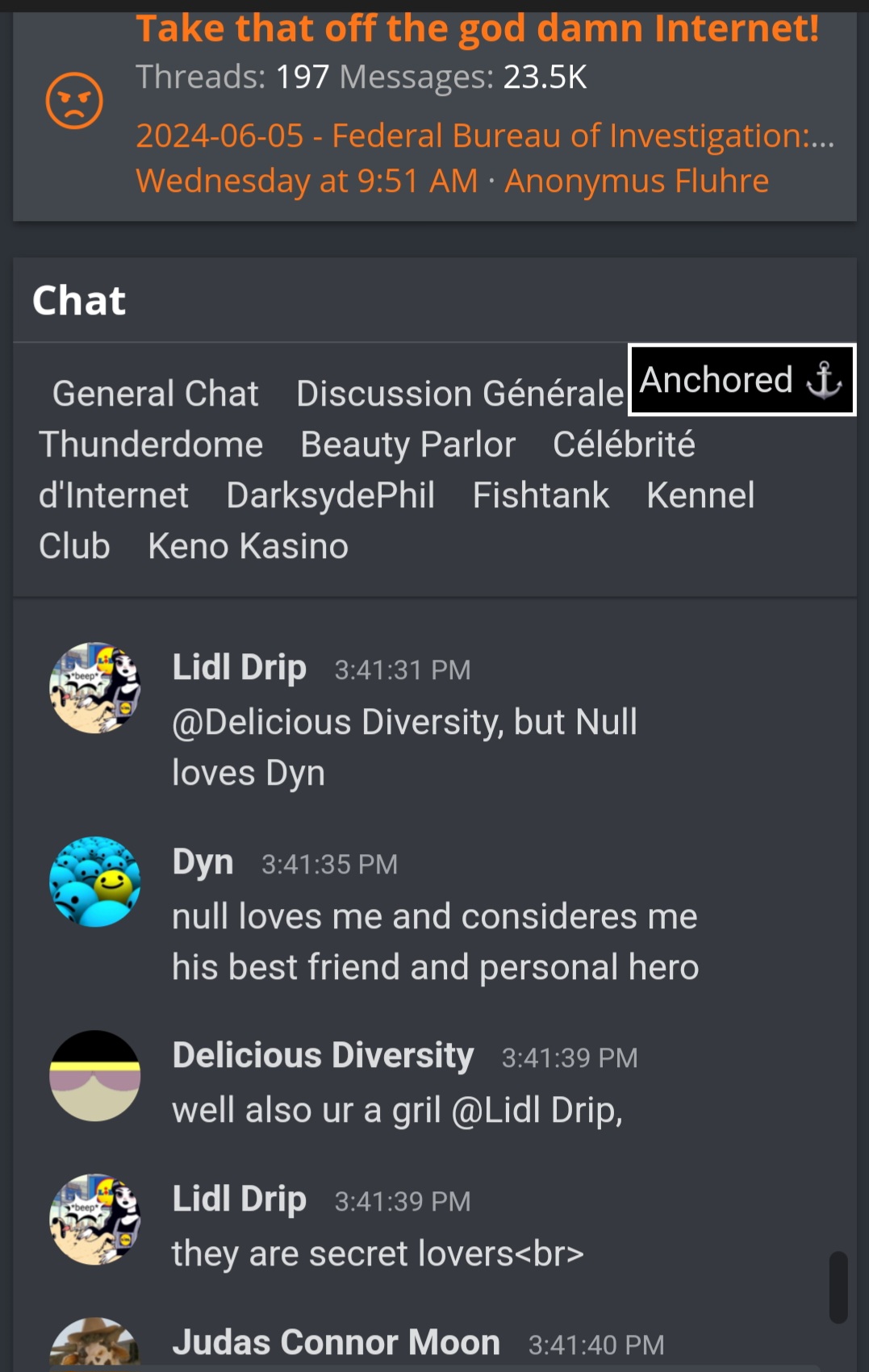Click the anchor icon

click(824, 380)
